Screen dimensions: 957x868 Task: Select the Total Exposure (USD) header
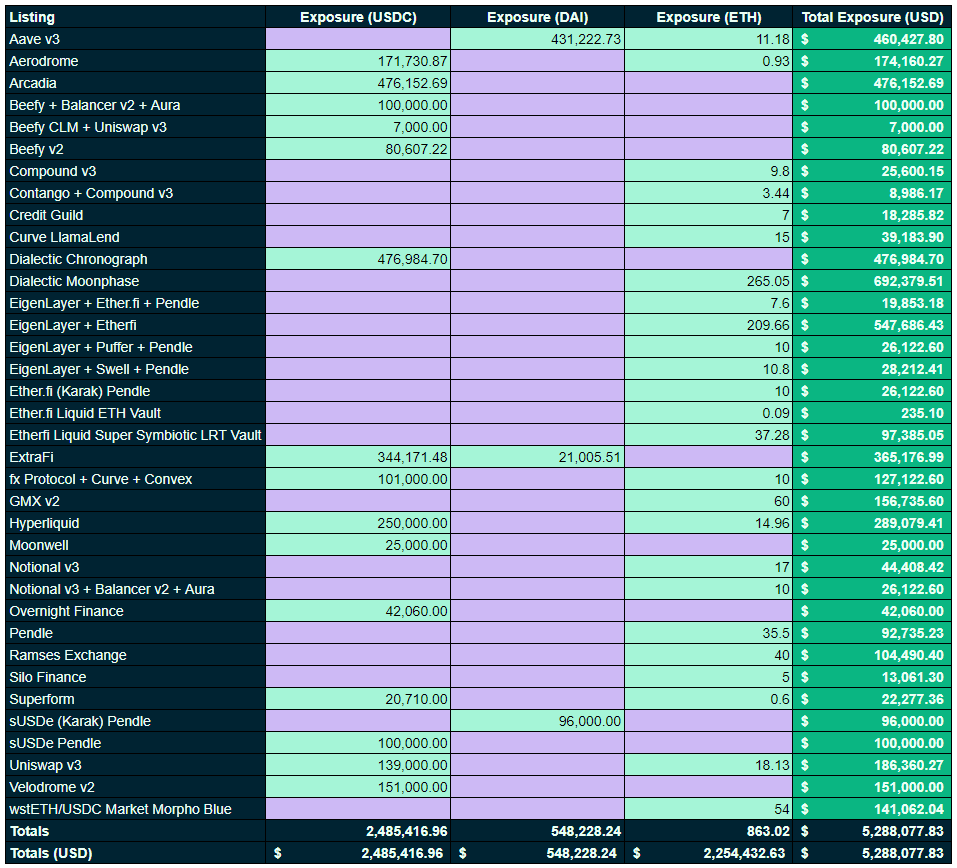click(x=872, y=17)
